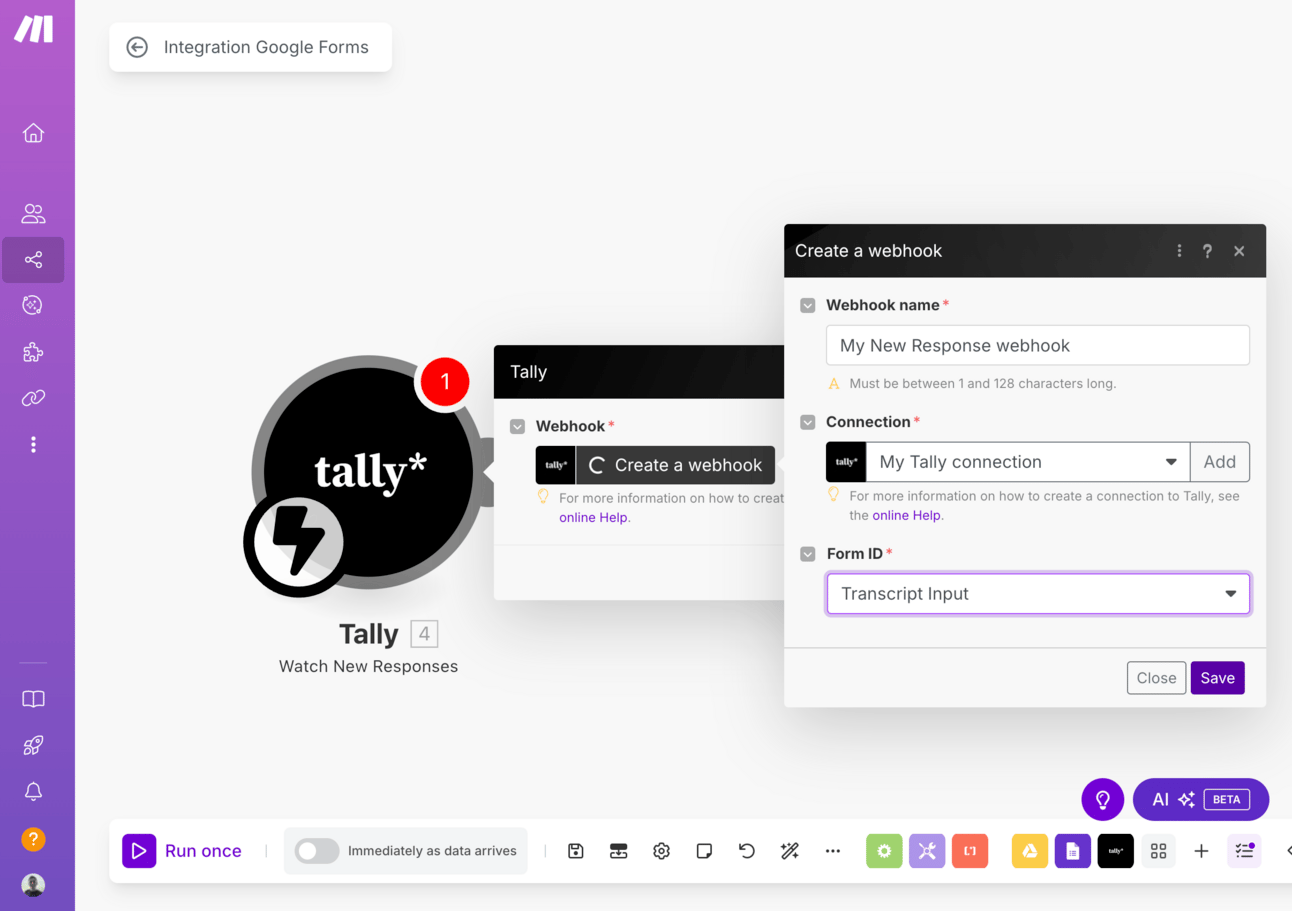This screenshot has height=911, width=1292.
Task: Open the AI BETA assistant button
Action: click(x=1201, y=800)
